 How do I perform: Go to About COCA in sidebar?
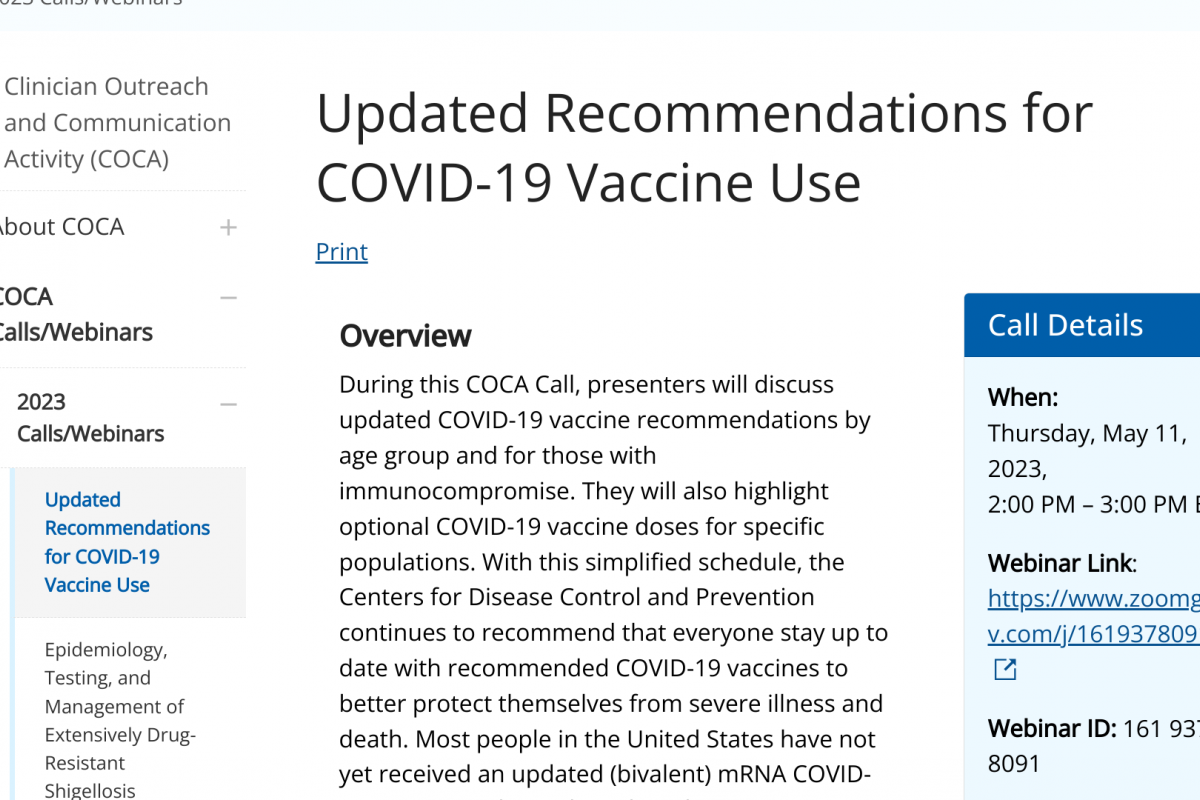click(62, 227)
